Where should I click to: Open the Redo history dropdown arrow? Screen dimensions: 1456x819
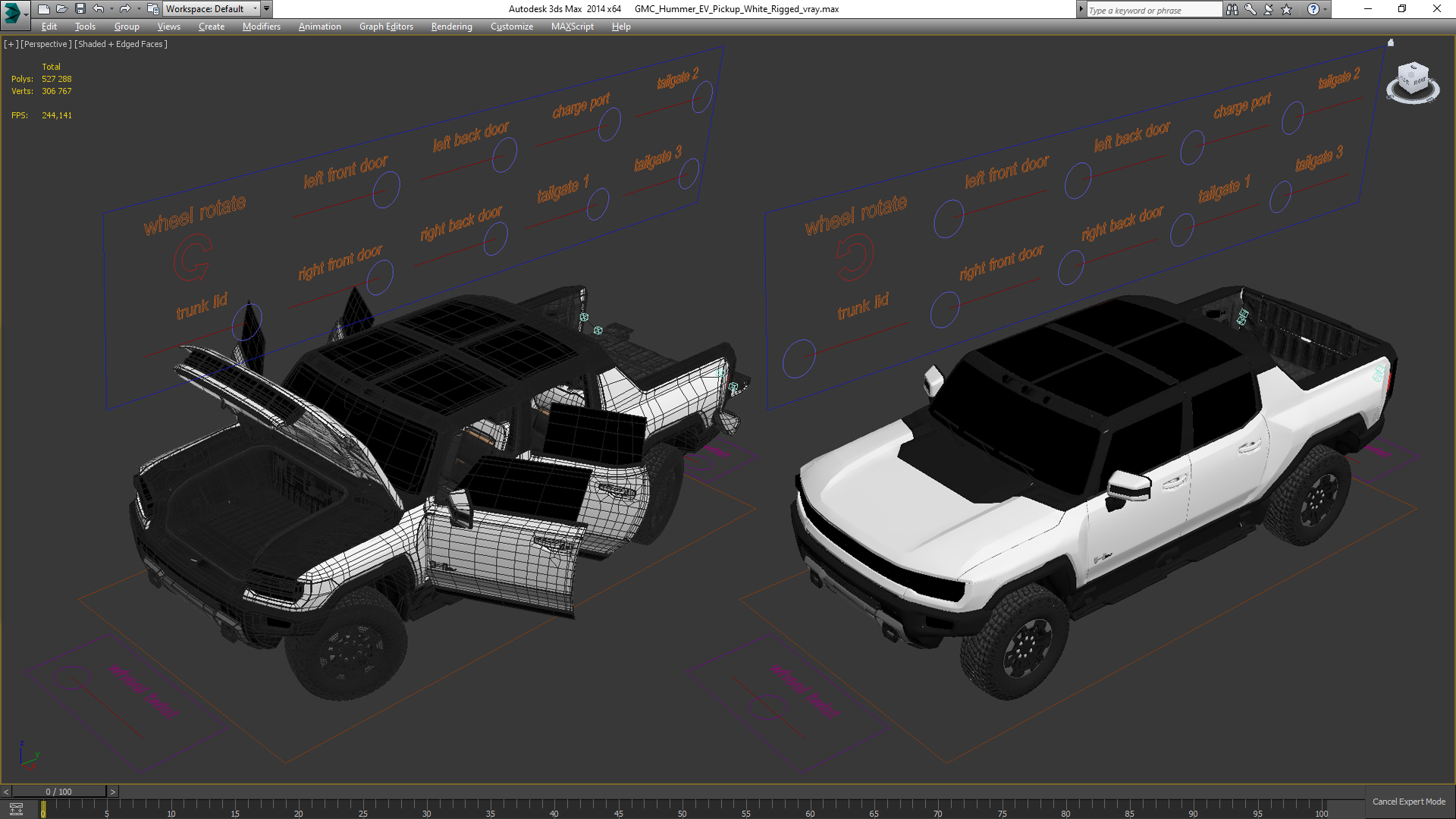click(x=138, y=9)
